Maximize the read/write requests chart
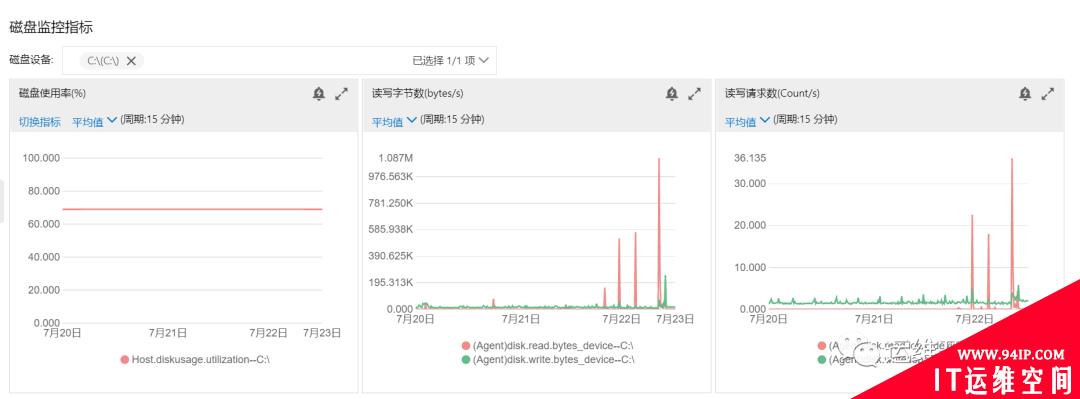The height and width of the screenshot is (399, 1080). click(1048, 94)
